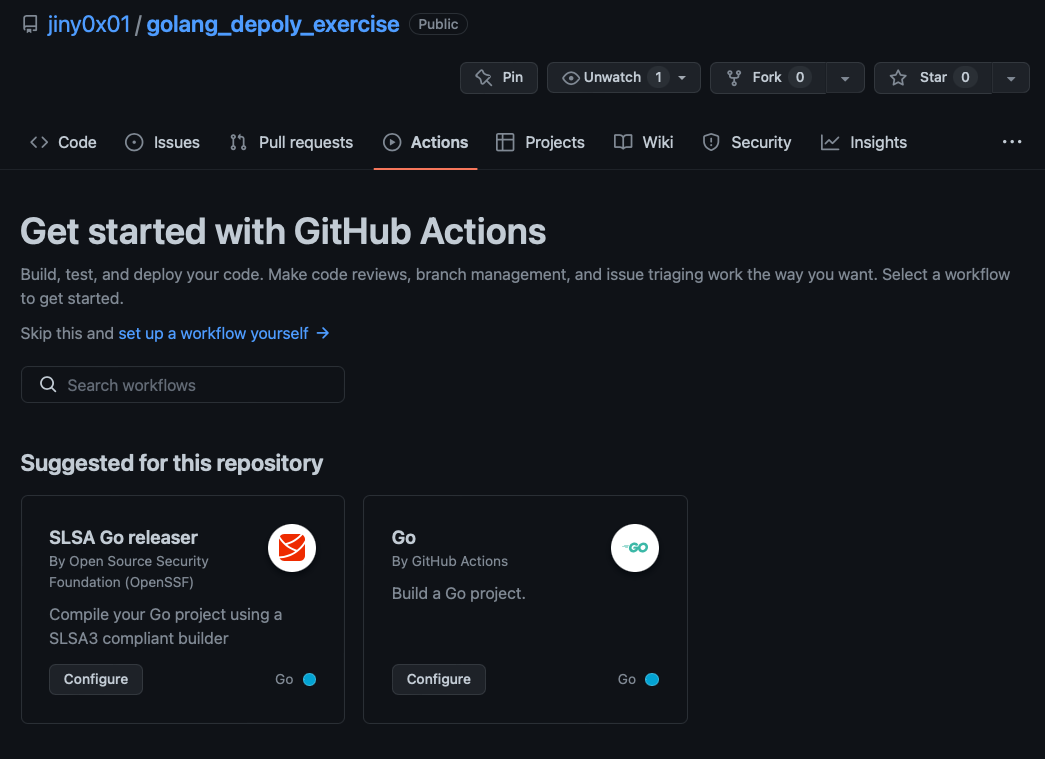
Task: Click the repository icon beside jiny0x01
Action: tap(30, 25)
